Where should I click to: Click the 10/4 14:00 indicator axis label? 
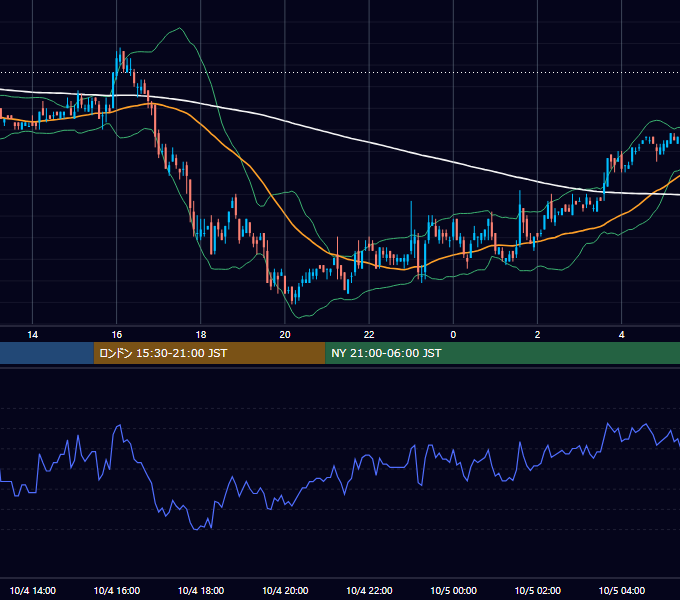pos(33,590)
